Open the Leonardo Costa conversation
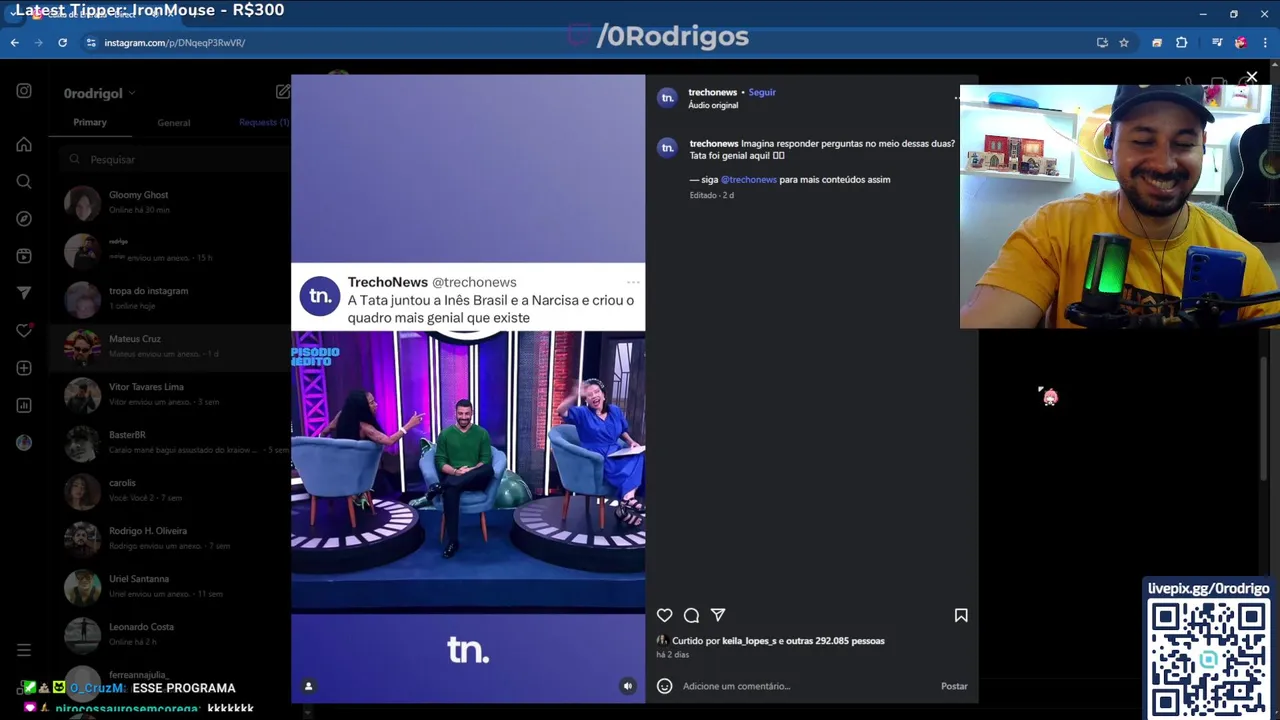Viewport: 1280px width, 720px height. coord(170,635)
